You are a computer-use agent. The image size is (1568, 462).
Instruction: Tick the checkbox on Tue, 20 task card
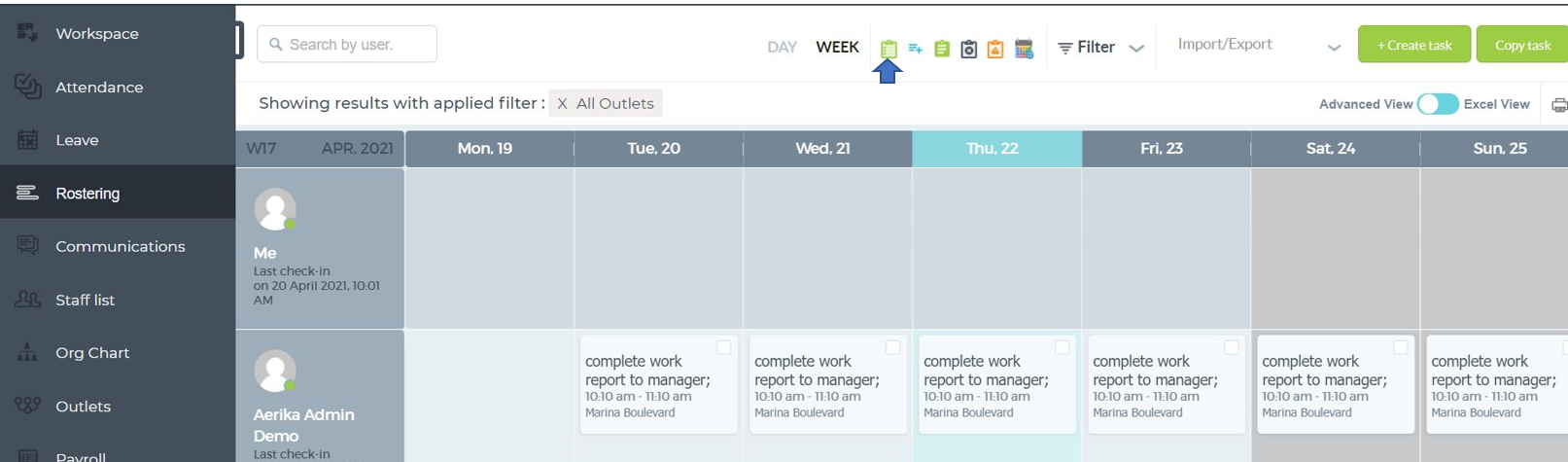coord(723,347)
